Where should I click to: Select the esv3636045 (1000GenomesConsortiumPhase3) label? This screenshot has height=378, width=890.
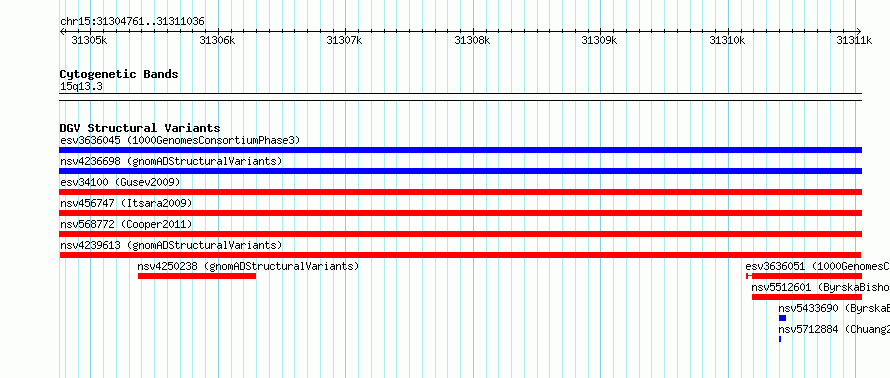[180, 140]
